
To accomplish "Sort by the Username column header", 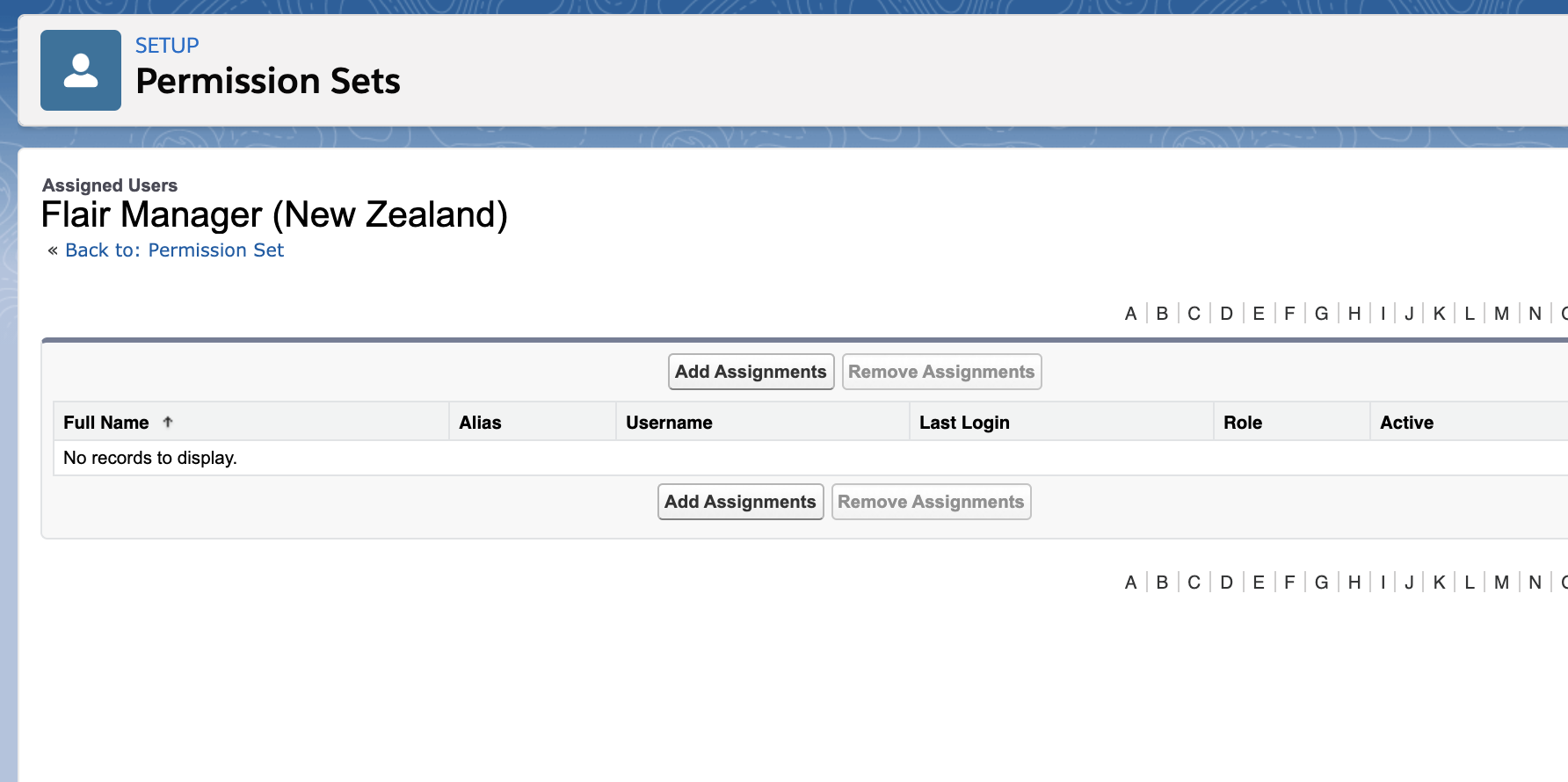I will coord(669,423).
